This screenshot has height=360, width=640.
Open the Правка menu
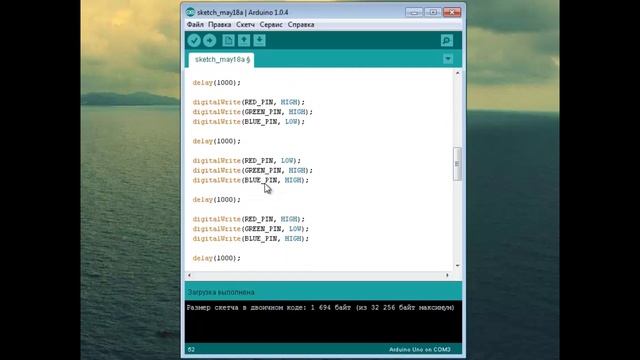(220, 24)
